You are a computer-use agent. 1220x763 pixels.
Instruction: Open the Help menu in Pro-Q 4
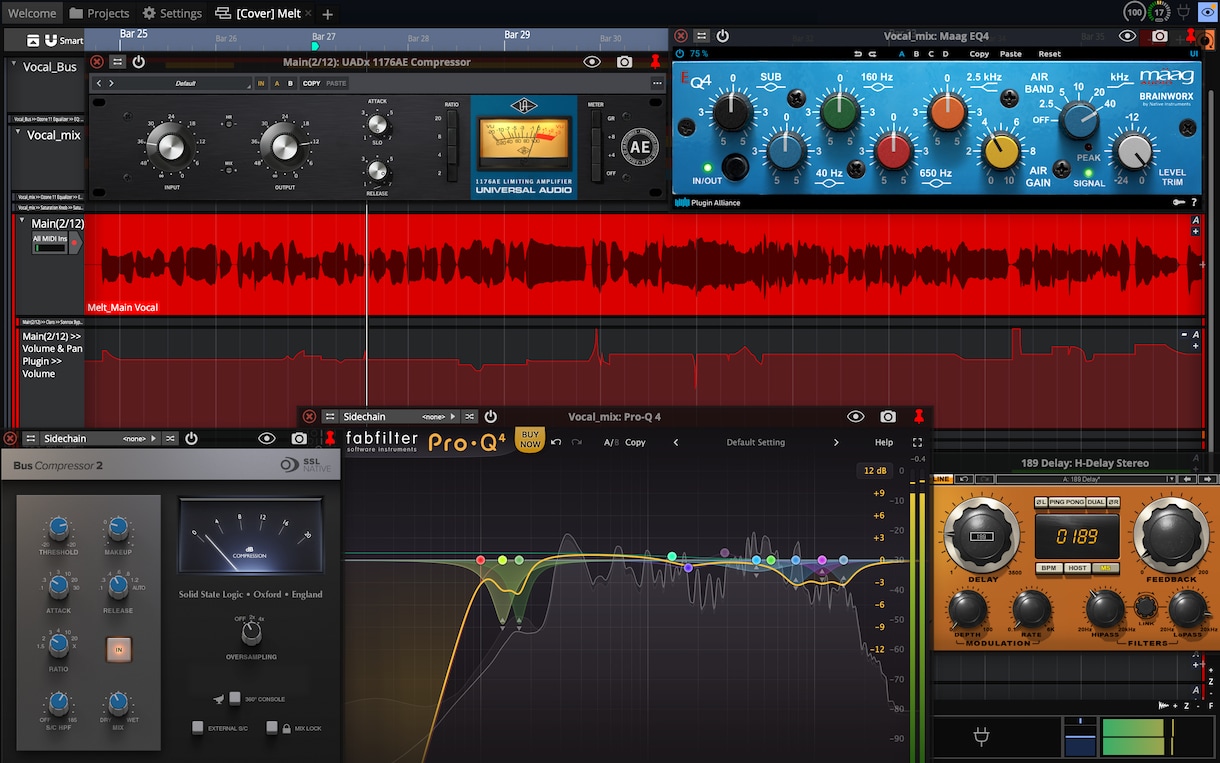click(884, 442)
